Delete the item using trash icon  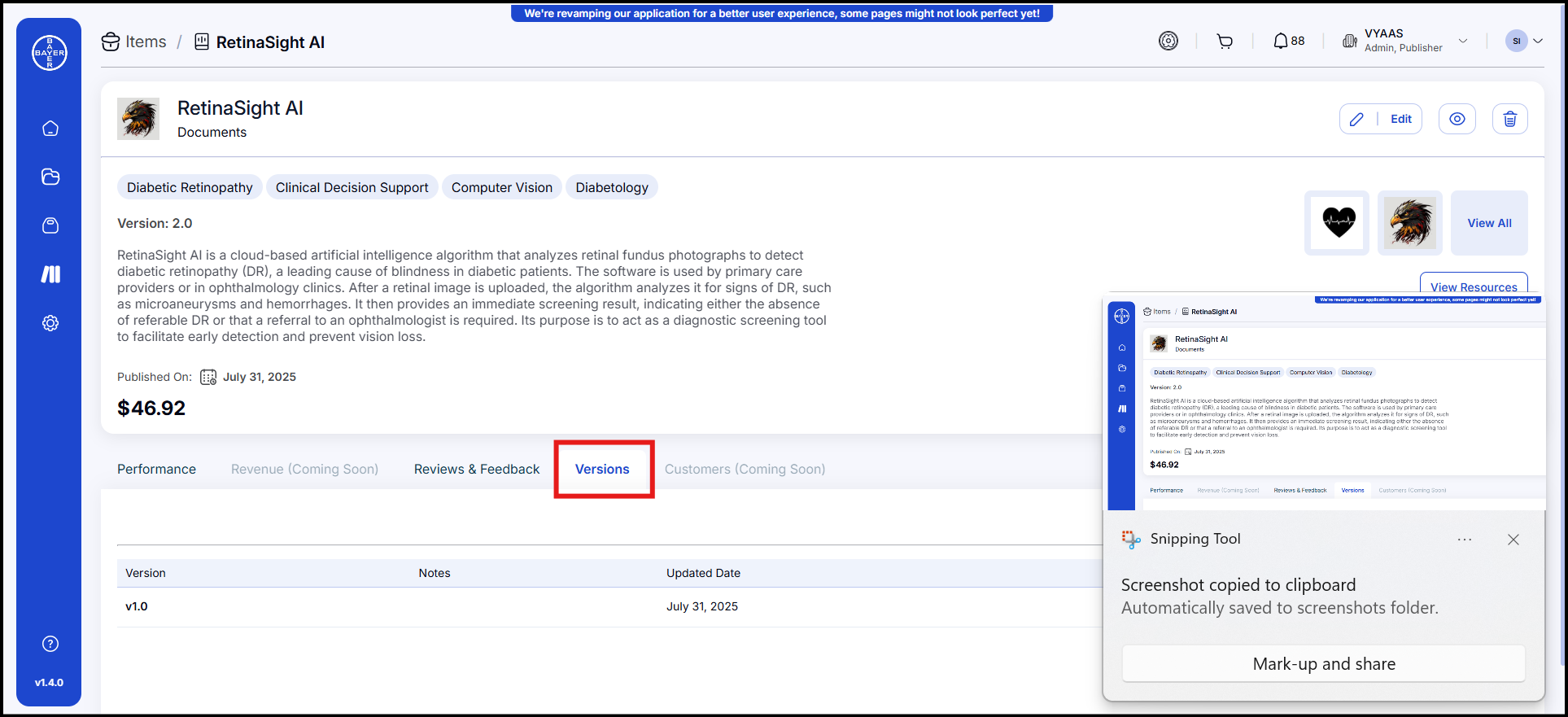pos(1510,119)
